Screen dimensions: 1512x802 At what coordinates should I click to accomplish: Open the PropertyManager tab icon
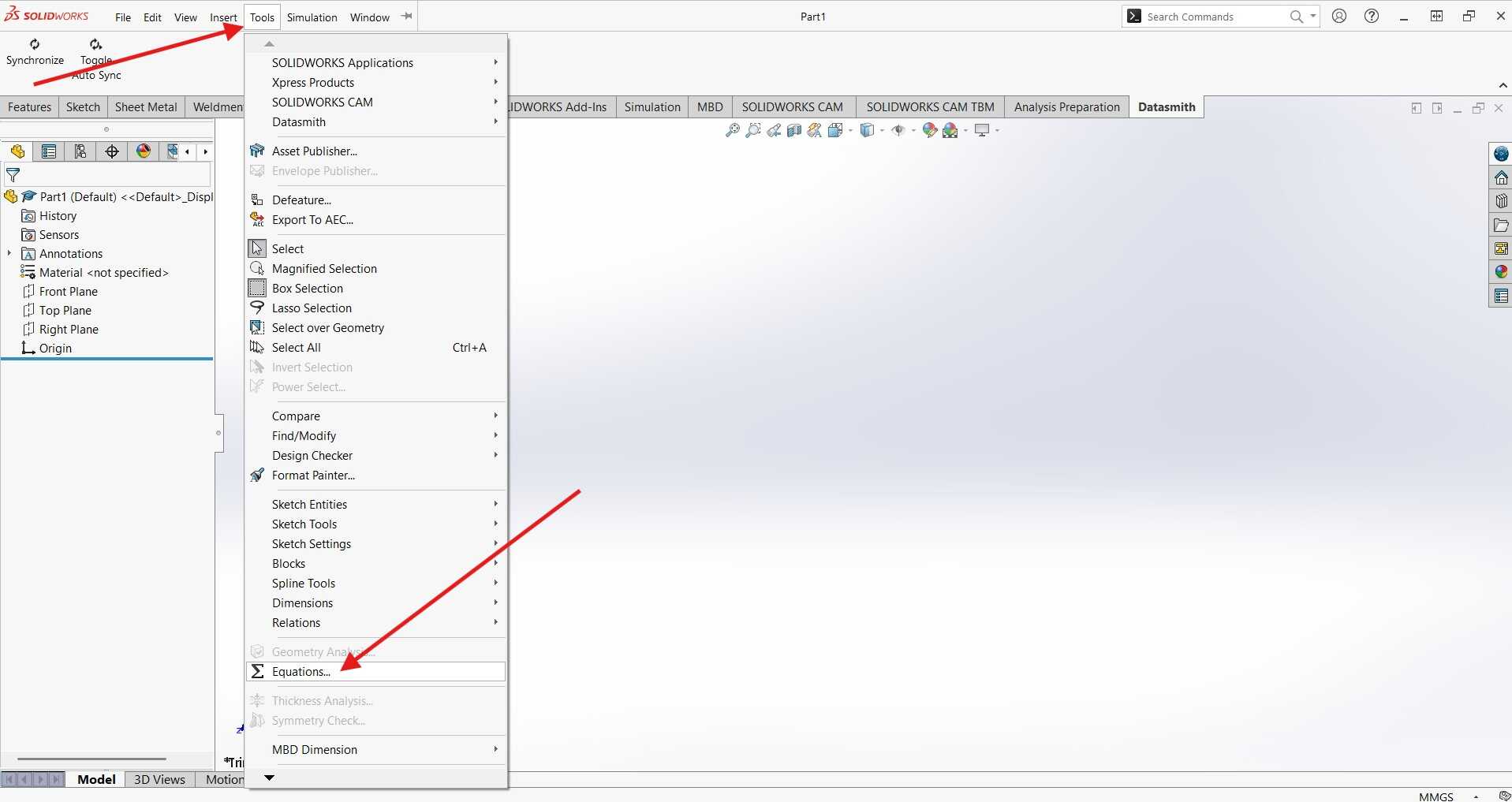(49, 151)
